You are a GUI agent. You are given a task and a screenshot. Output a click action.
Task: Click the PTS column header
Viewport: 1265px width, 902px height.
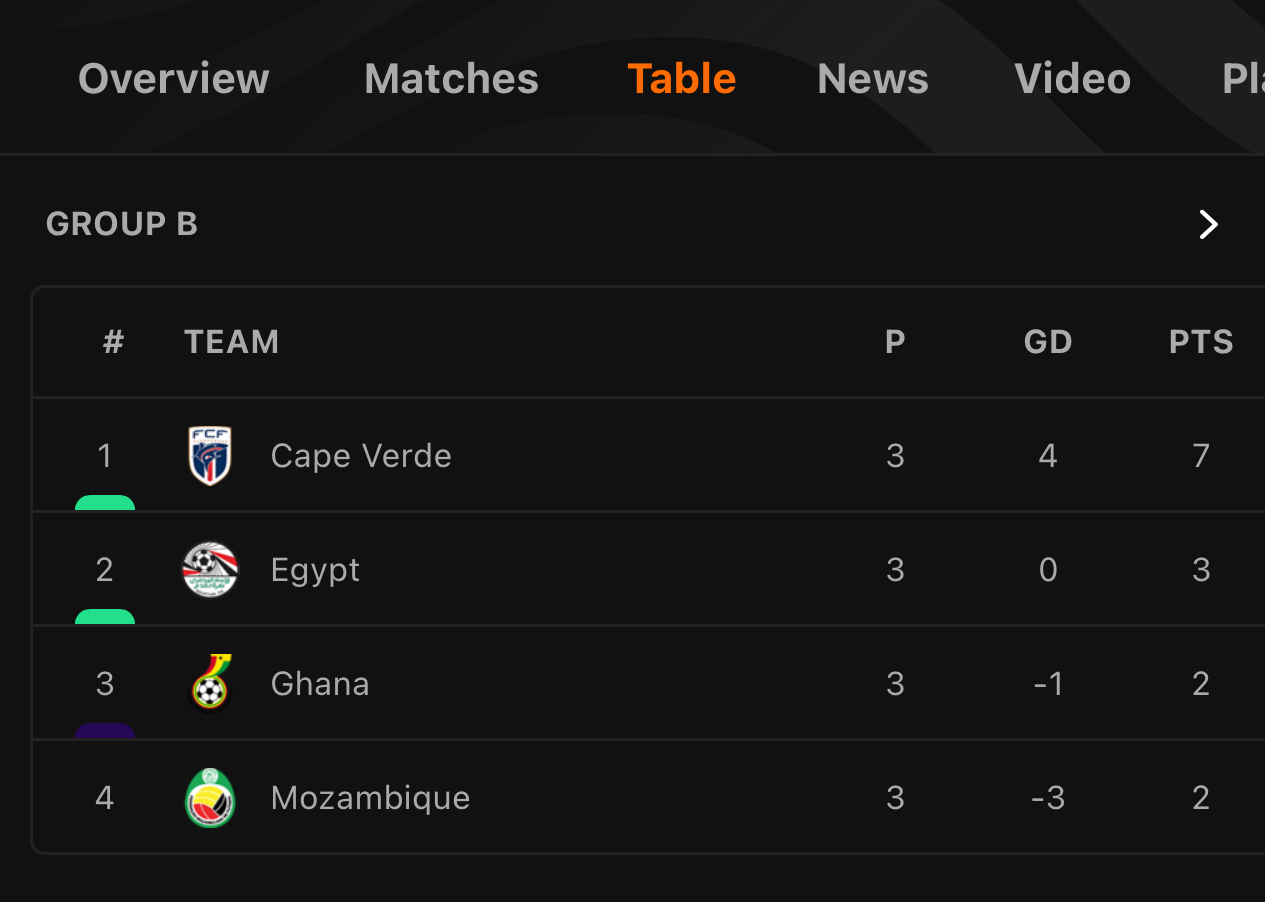coord(1201,342)
